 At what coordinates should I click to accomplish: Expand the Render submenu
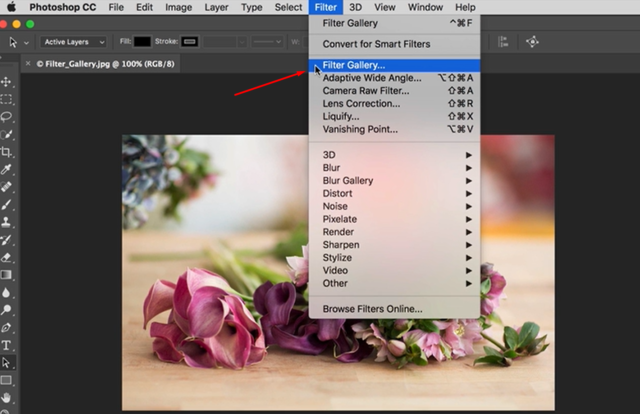point(394,232)
